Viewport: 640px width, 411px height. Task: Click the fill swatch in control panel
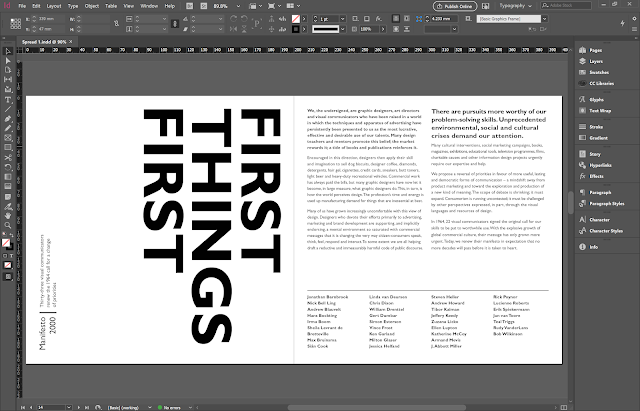[x=296, y=19]
